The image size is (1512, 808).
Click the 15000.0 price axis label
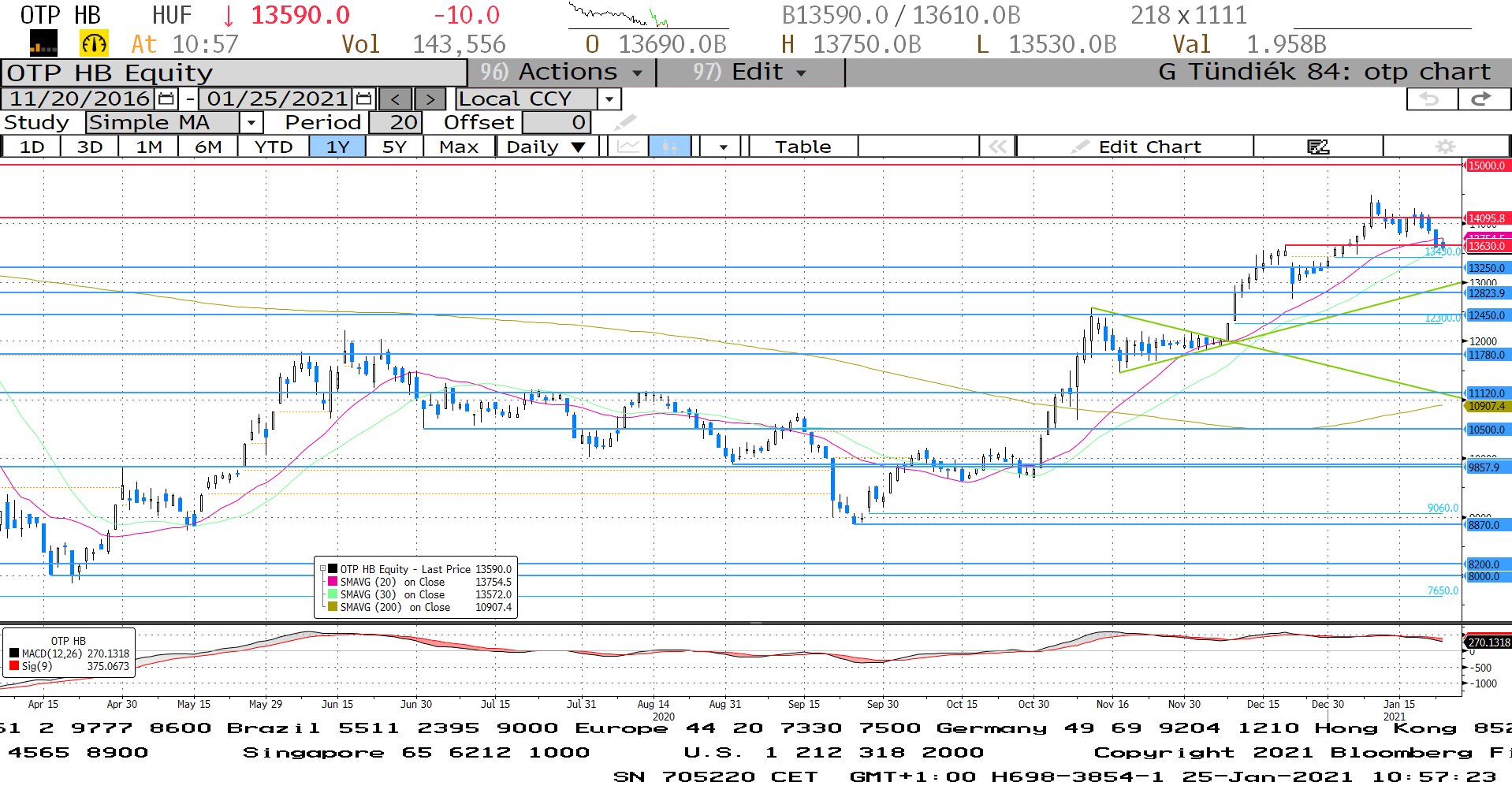pyautogui.click(x=1487, y=166)
